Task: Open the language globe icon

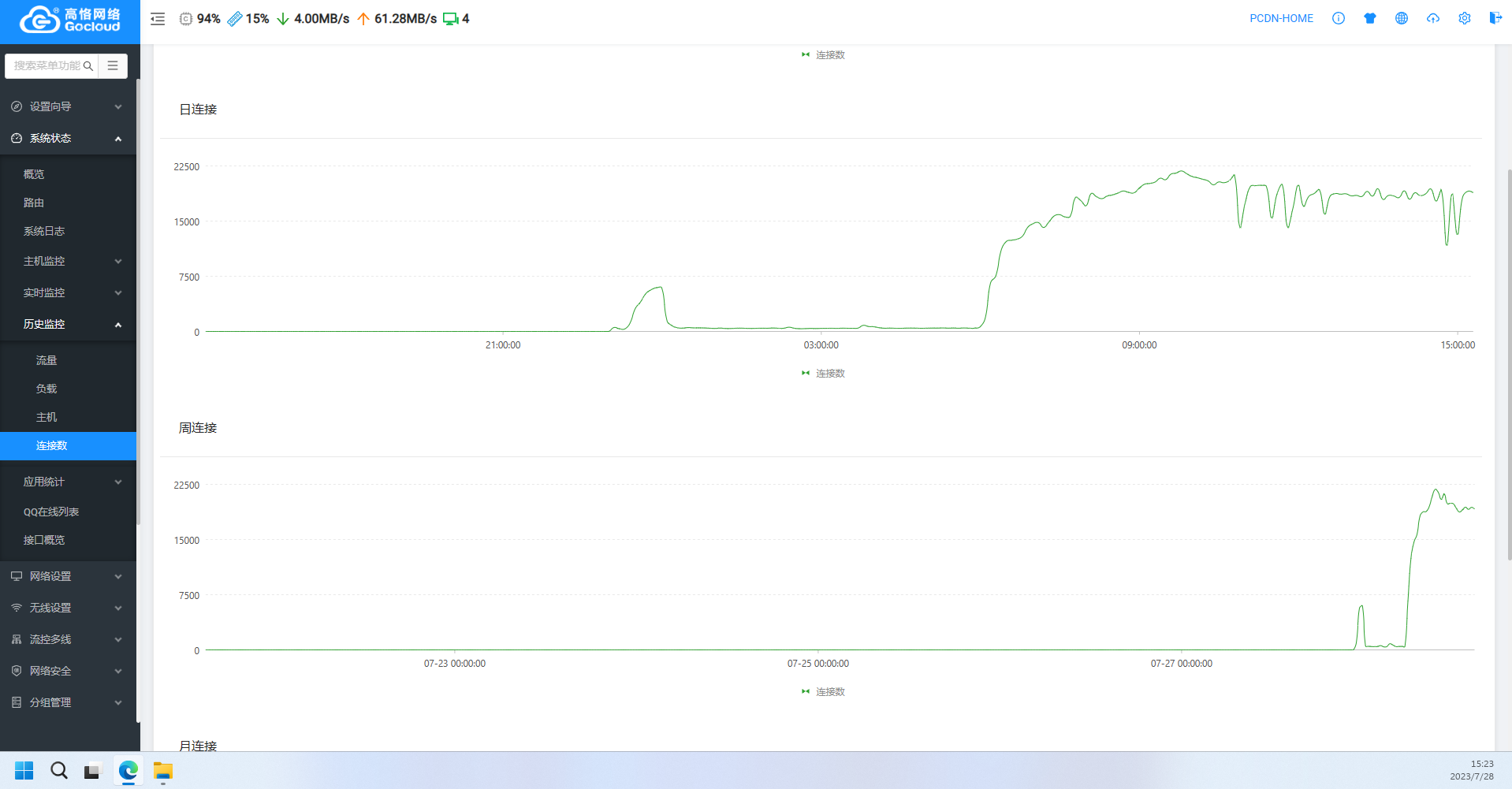Action: coord(1402,18)
